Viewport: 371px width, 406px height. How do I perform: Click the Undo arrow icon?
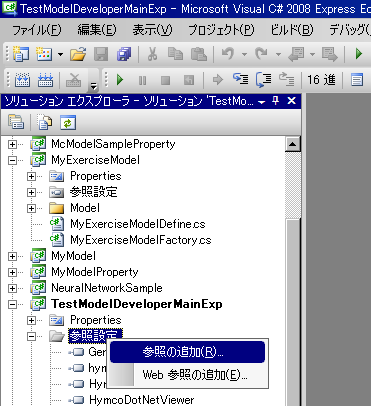(228, 53)
